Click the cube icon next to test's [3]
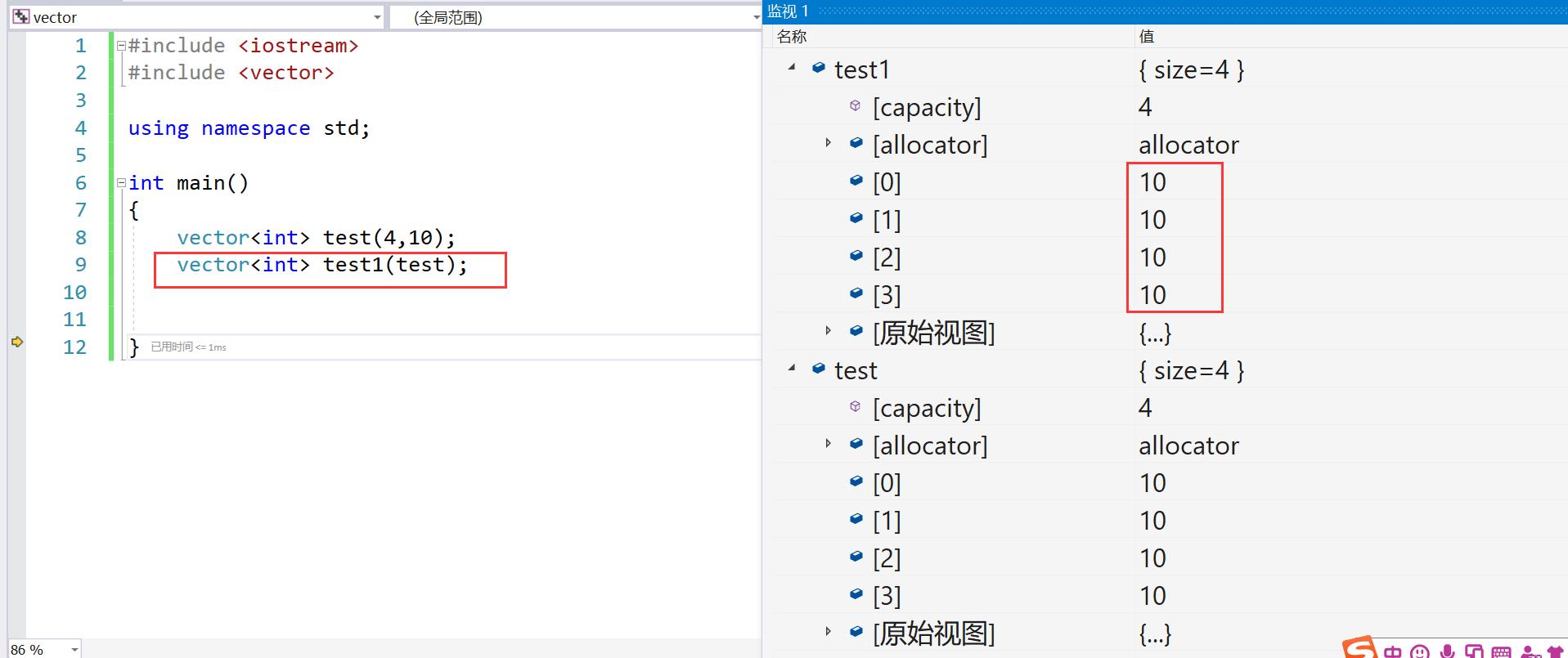Screen dimensions: 1568x658 pos(856,594)
